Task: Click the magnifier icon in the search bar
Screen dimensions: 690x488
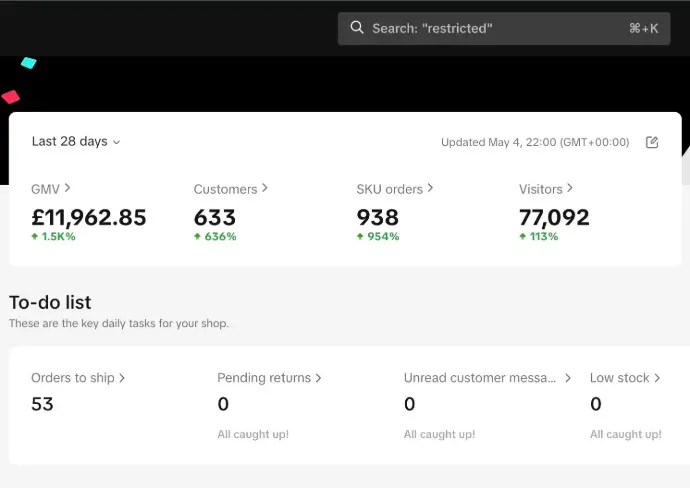Action: (x=357, y=29)
